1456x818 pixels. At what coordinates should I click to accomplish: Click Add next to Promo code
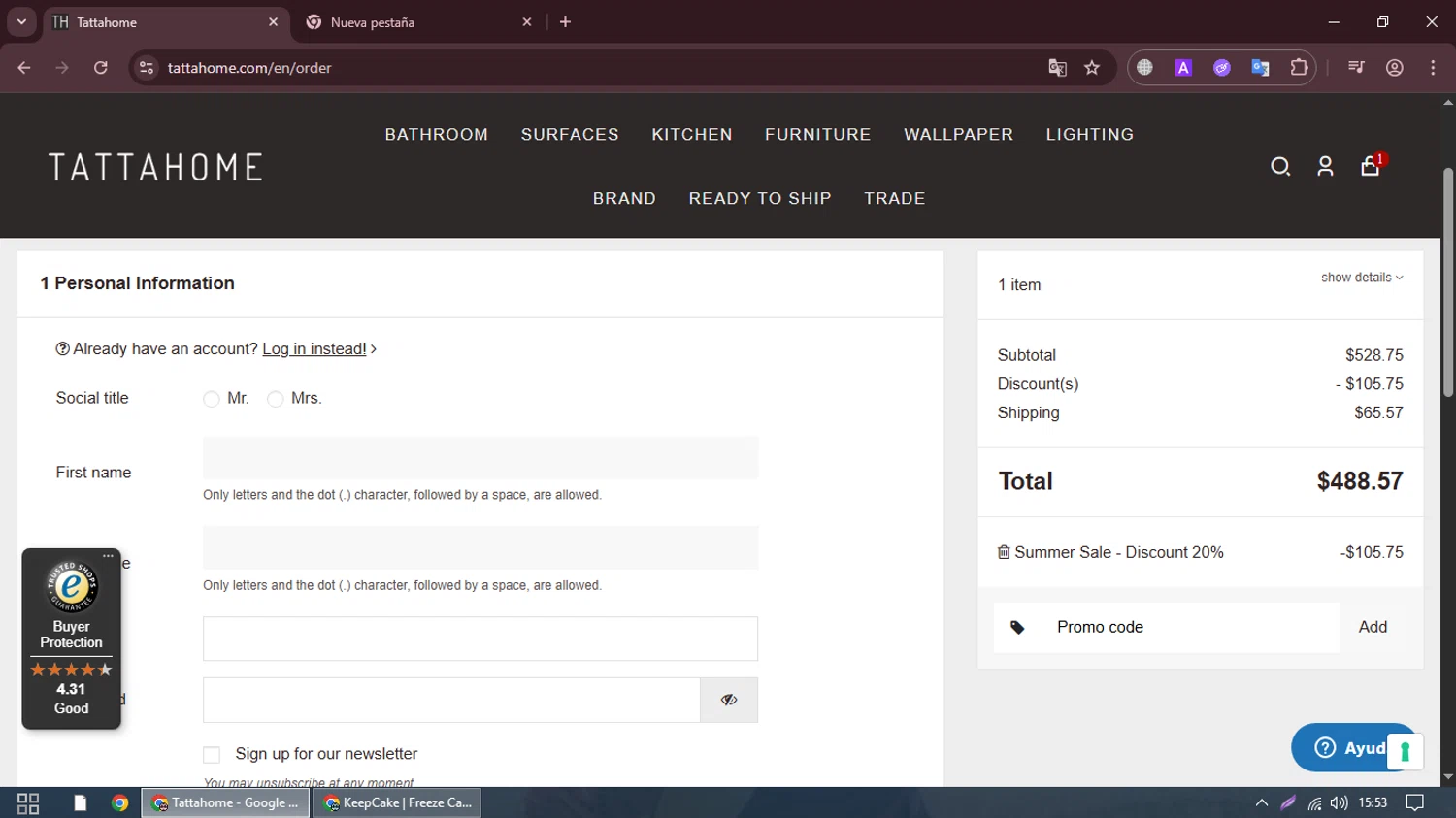tap(1373, 628)
